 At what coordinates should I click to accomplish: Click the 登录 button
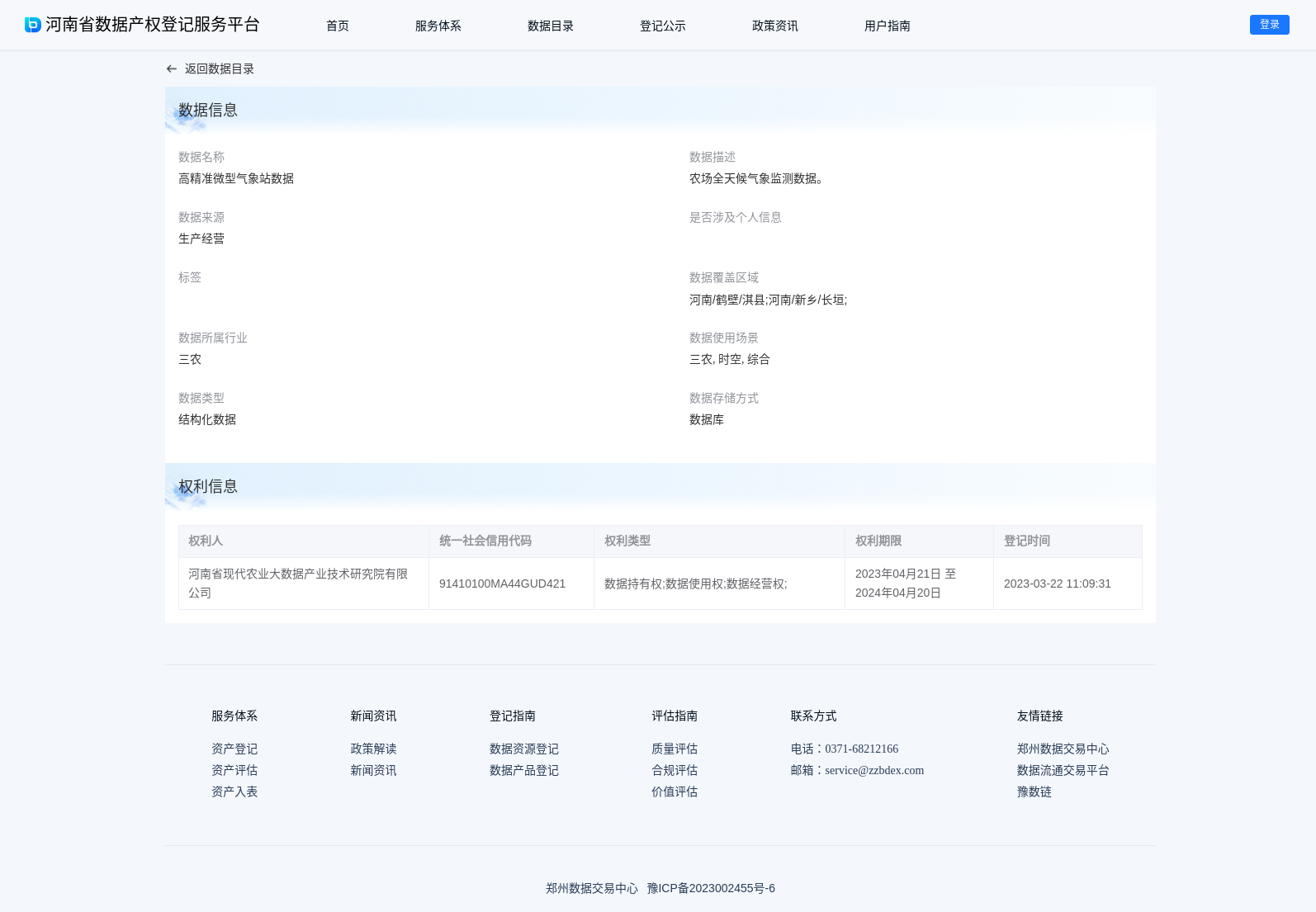(x=1270, y=25)
